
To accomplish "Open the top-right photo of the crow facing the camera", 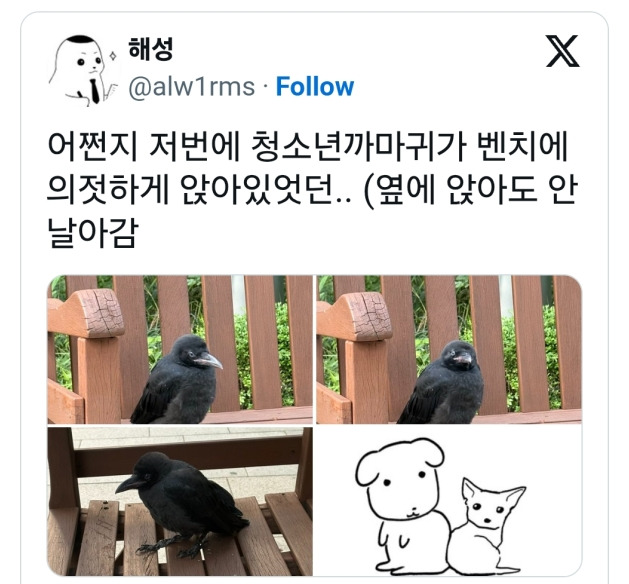I will (x=449, y=349).
